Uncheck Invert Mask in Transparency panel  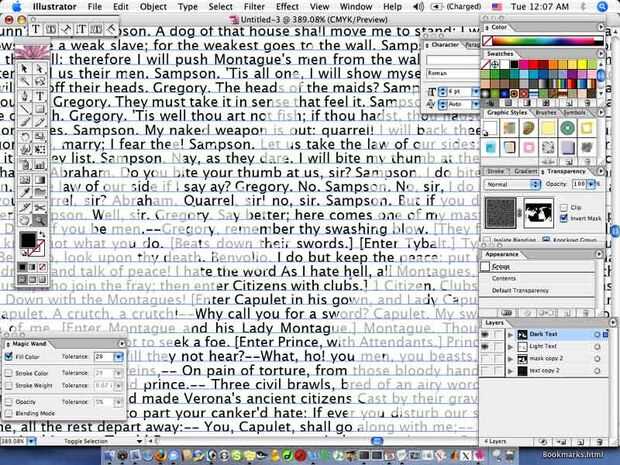tap(564, 218)
